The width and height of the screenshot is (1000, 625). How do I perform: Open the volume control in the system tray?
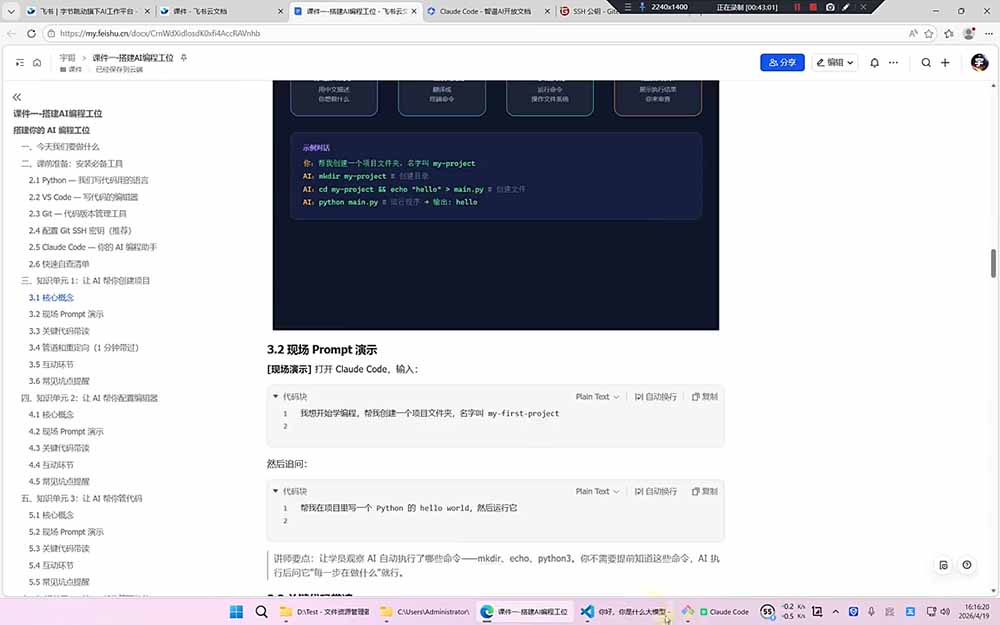pyautogui.click(x=945, y=612)
